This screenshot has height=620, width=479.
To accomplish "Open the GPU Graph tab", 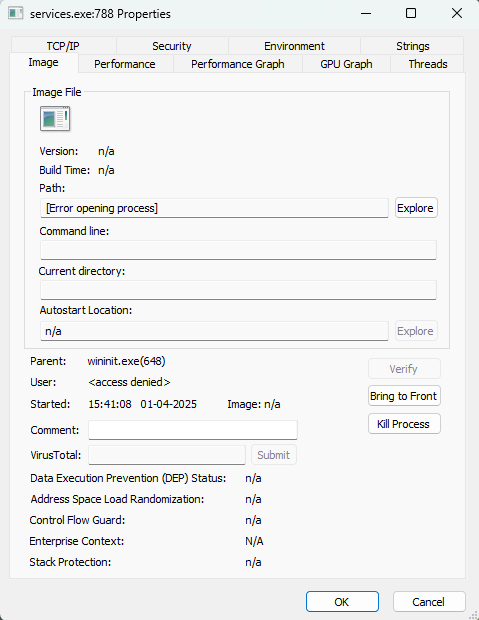I will 346,64.
